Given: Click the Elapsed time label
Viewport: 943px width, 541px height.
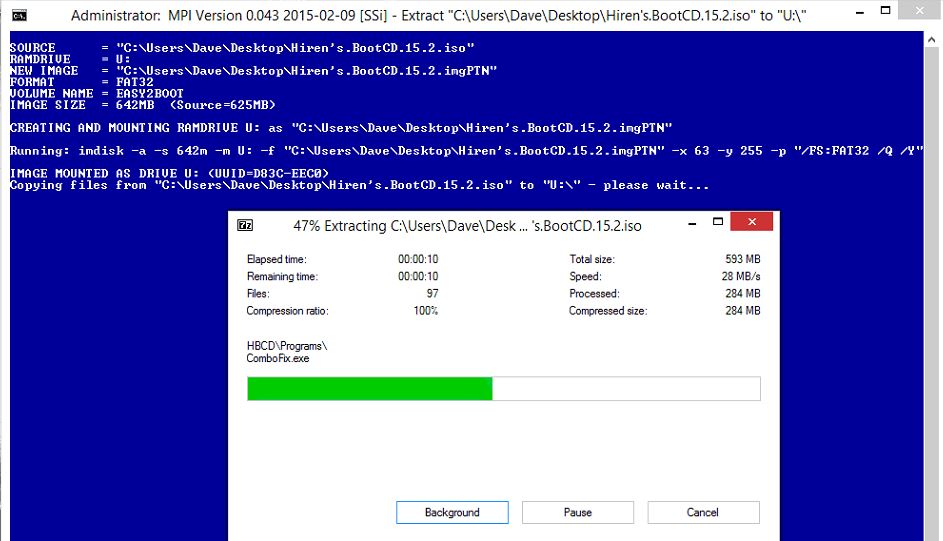Looking at the screenshot, I should 279,260.
